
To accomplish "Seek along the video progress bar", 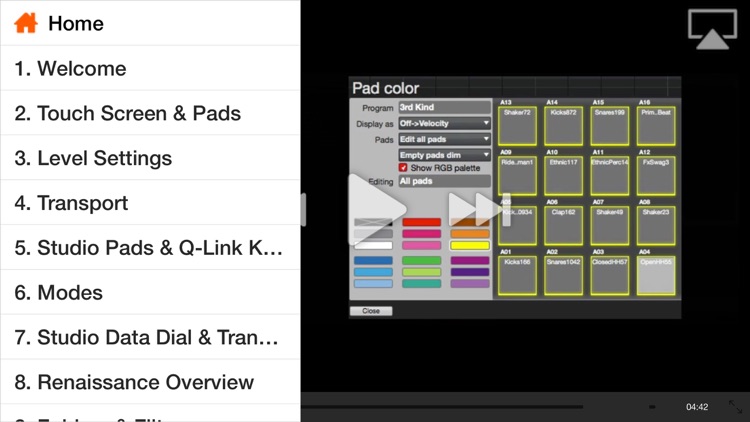I will click(442, 407).
